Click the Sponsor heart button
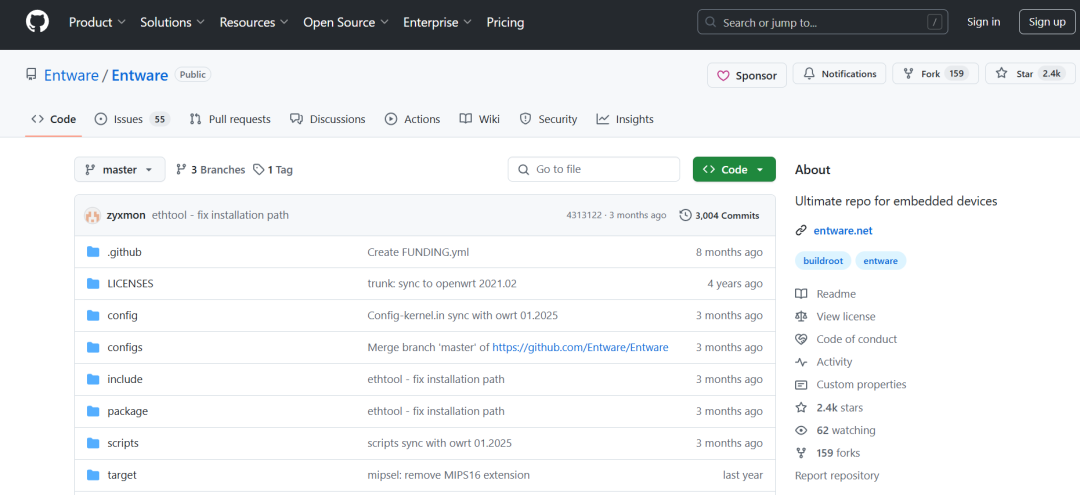Viewport: 1080px width, 495px height. point(747,75)
